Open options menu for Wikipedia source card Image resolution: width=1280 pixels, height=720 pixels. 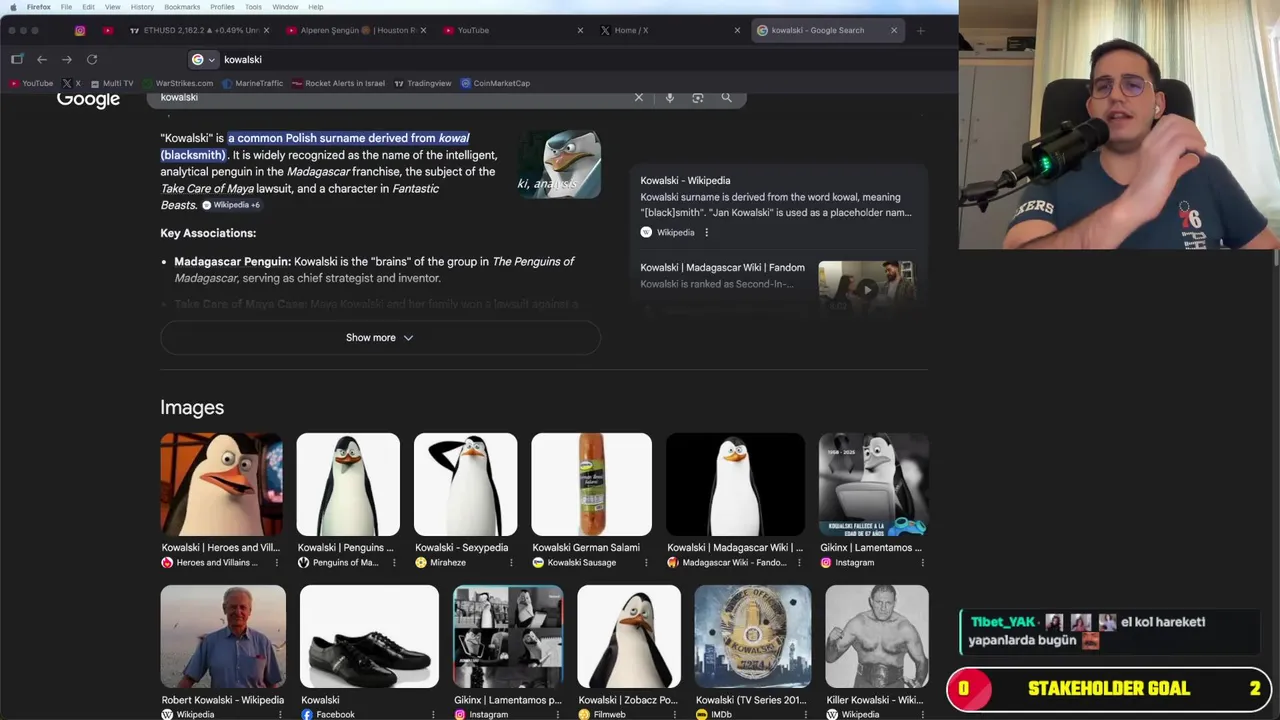(706, 232)
